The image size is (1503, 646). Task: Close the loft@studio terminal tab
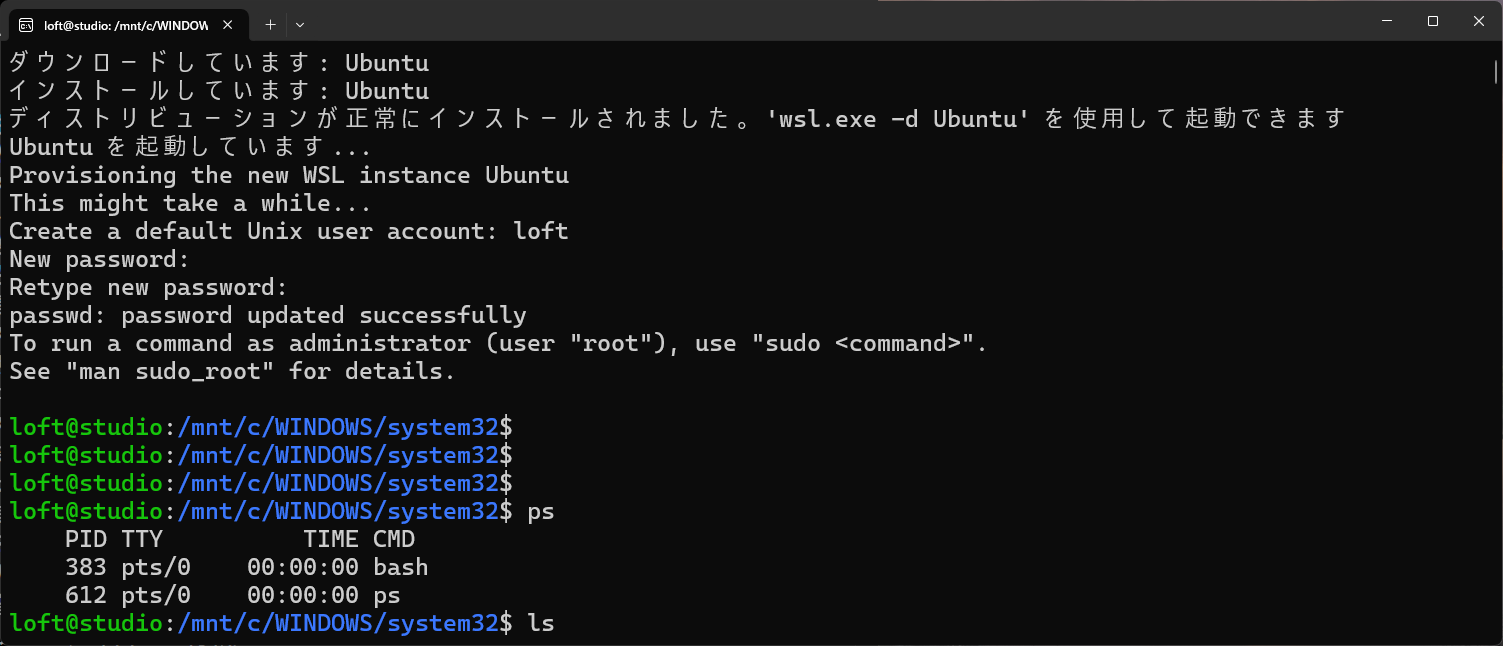point(230,24)
